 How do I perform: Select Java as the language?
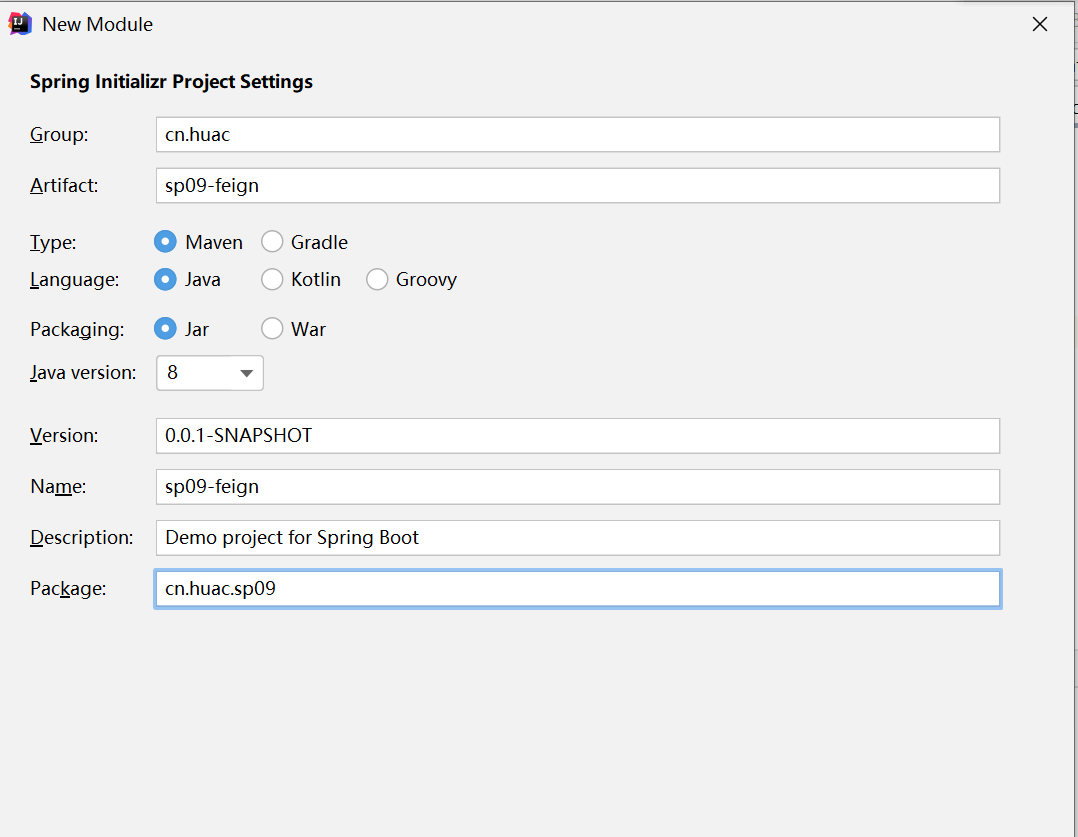166,280
